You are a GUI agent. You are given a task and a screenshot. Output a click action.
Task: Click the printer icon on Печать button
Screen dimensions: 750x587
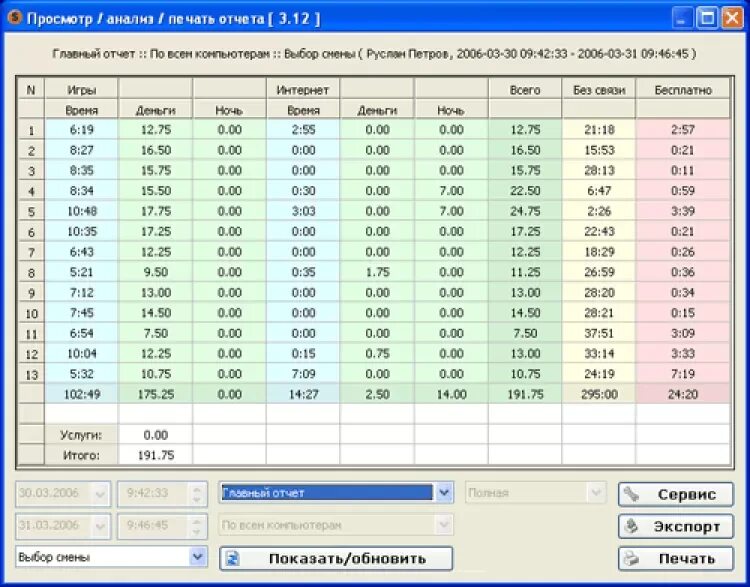(x=631, y=558)
